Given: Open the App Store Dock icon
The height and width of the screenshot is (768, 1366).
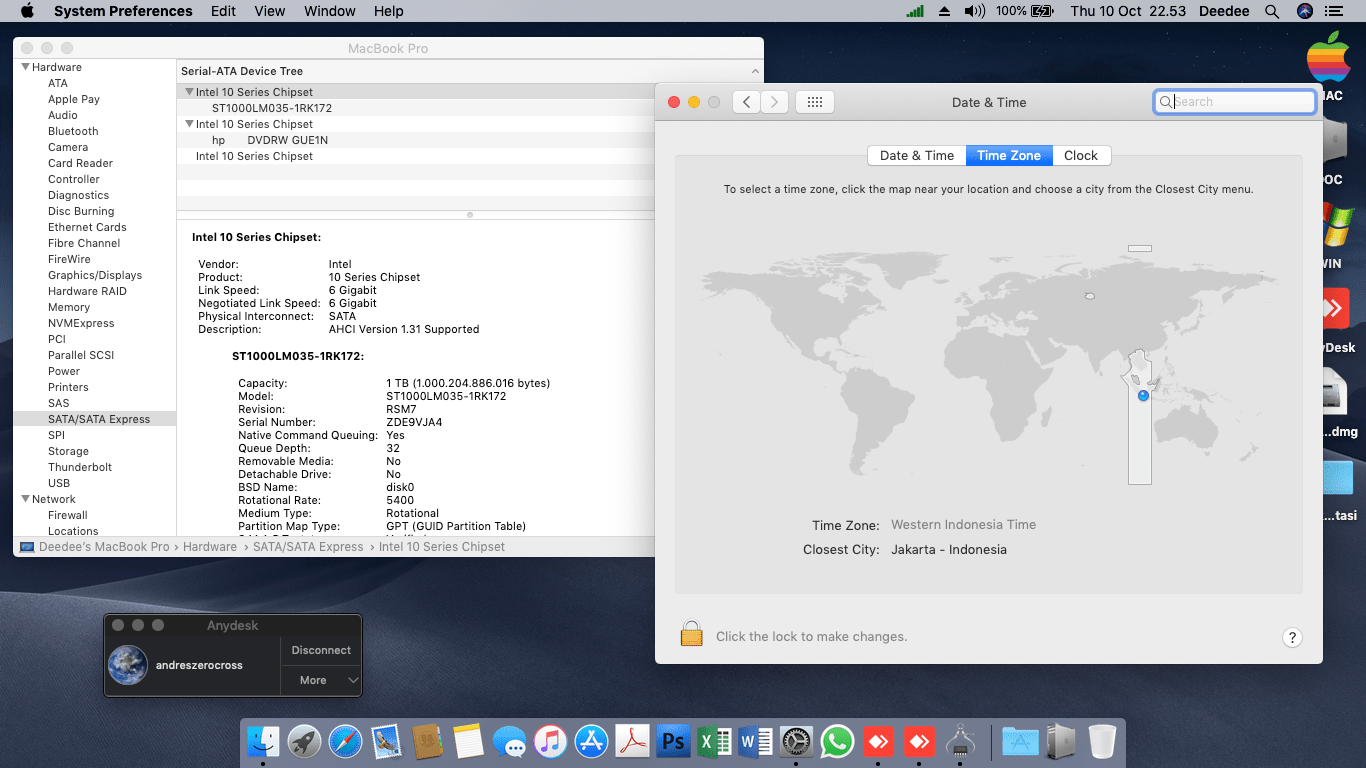Looking at the screenshot, I should [x=591, y=741].
